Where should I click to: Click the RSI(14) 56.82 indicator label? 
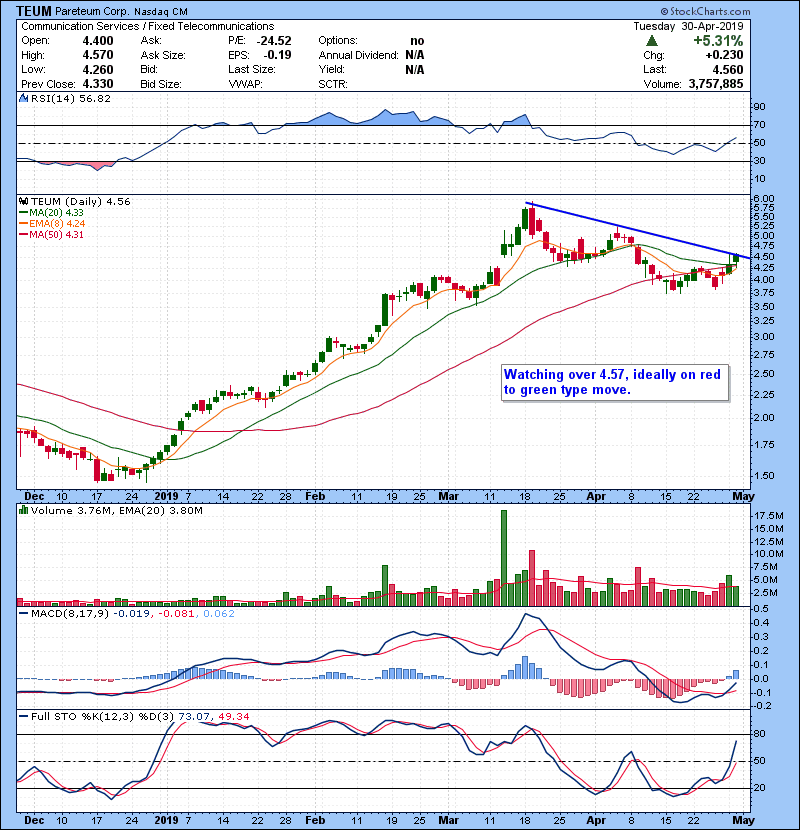pos(71,98)
